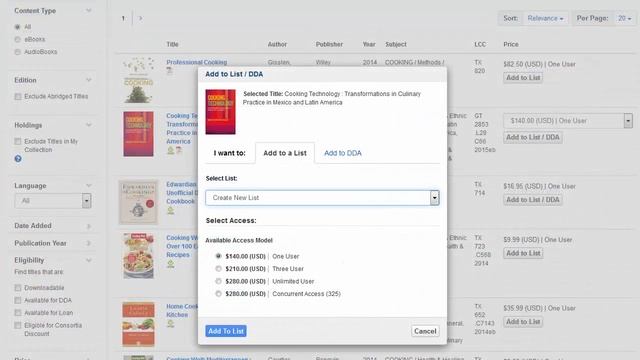This screenshot has width=640, height=360.
Task: Check Eligible for Consortia Discount box
Action: click(18, 326)
